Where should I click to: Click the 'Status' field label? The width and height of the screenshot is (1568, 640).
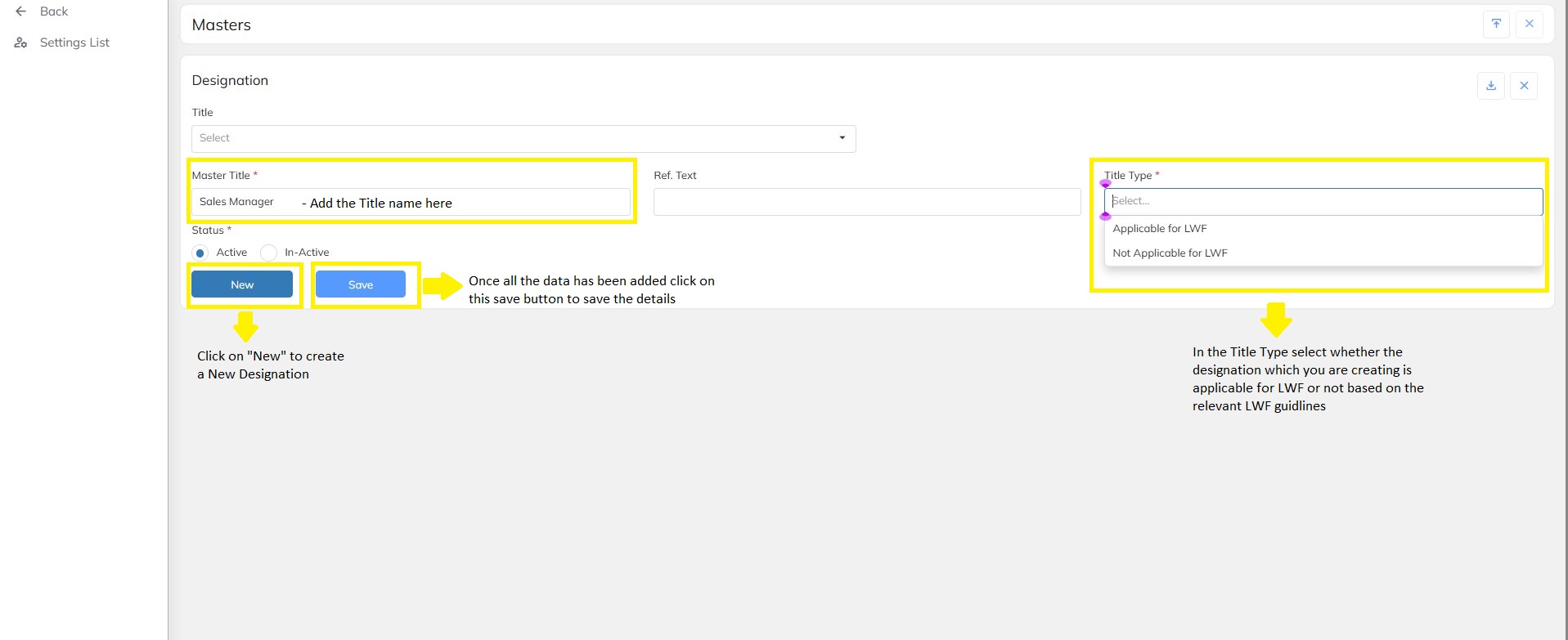coord(208,230)
